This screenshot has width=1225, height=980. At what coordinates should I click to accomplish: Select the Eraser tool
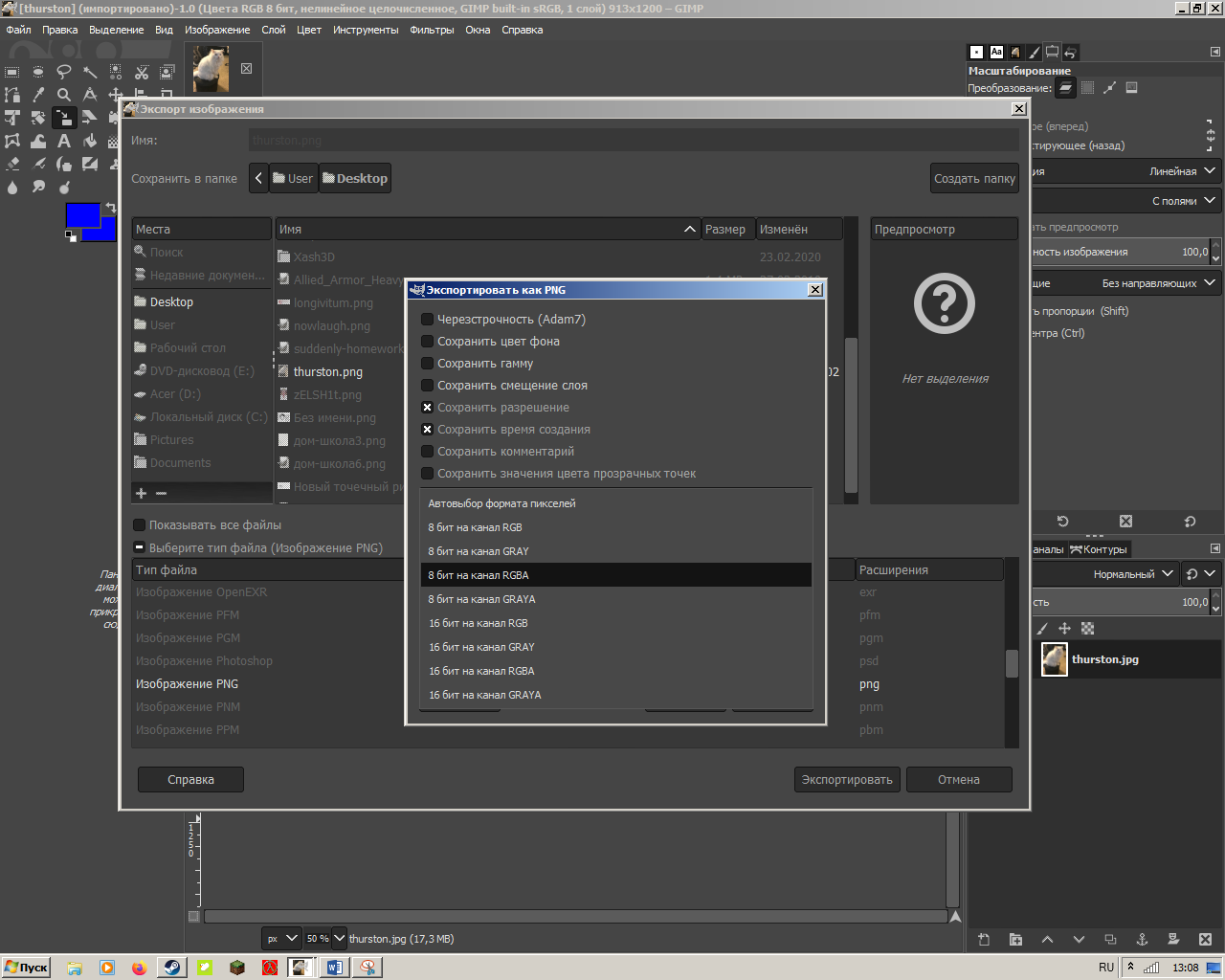click(12, 164)
